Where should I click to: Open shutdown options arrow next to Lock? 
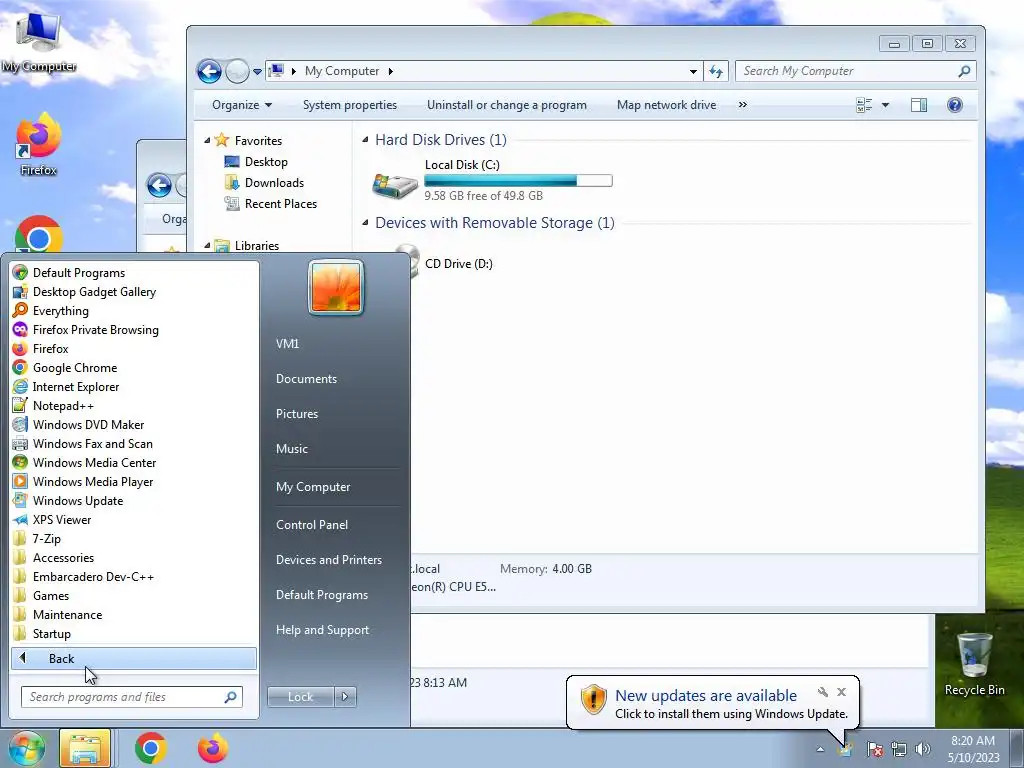pos(345,697)
